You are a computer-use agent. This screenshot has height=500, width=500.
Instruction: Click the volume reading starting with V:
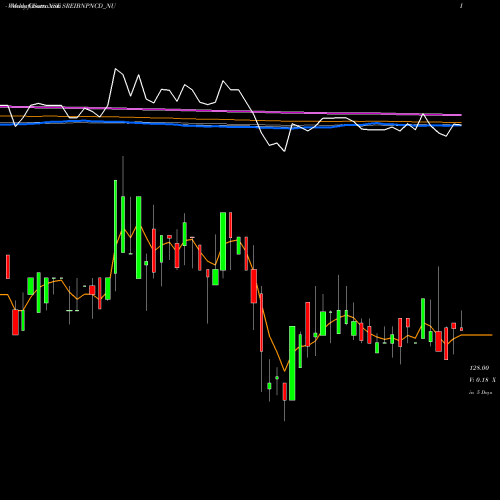(x=482, y=380)
